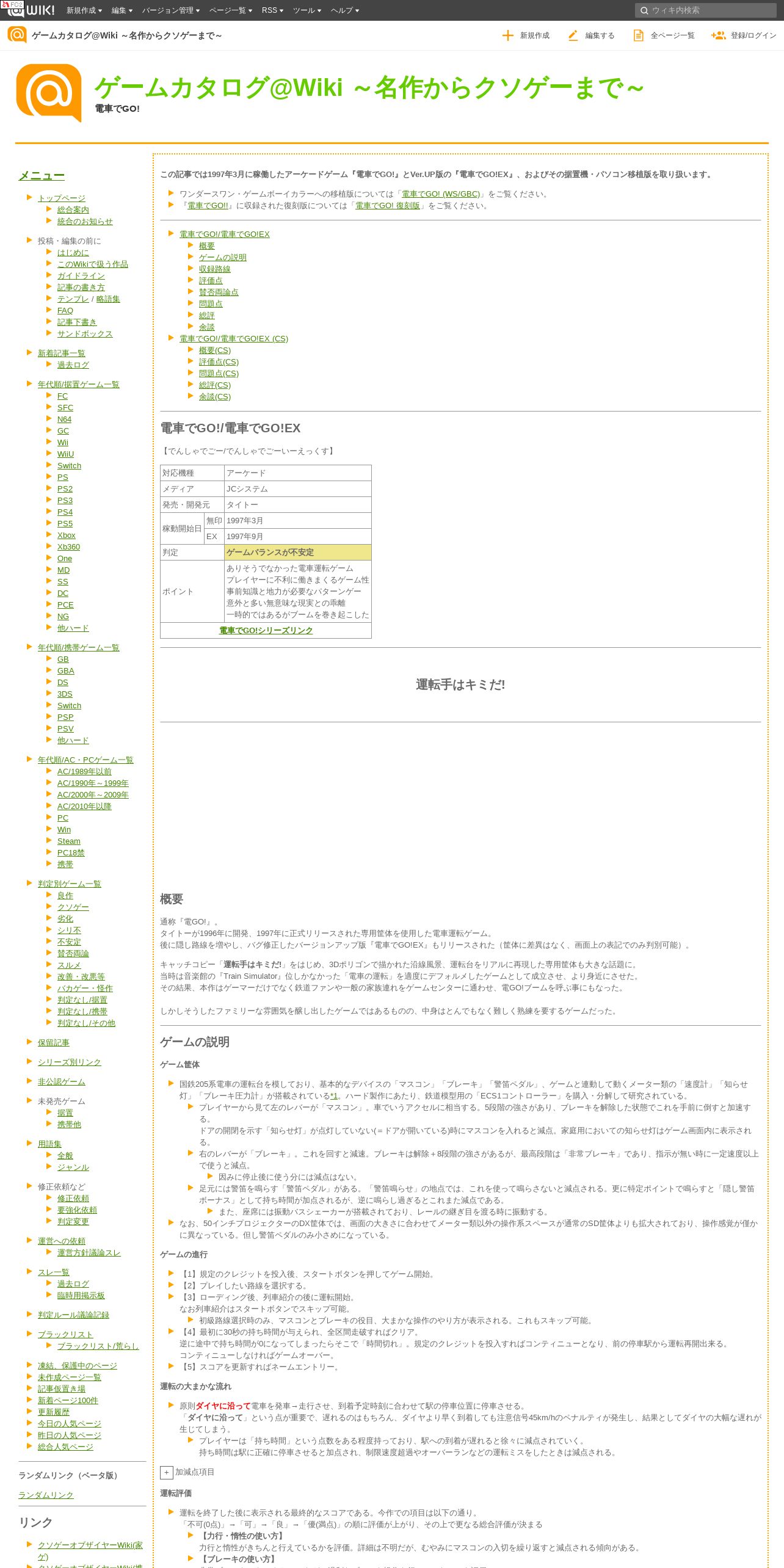Open the SFC game list link
This screenshot has width=784, height=1568.
coord(65,408)
